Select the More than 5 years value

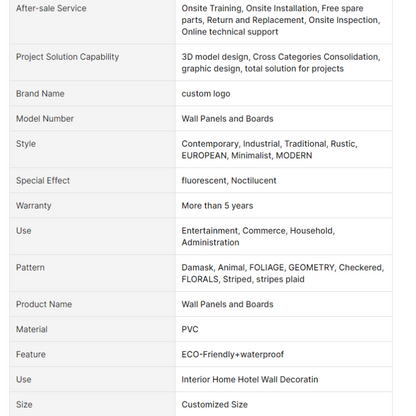click(217, 206)
